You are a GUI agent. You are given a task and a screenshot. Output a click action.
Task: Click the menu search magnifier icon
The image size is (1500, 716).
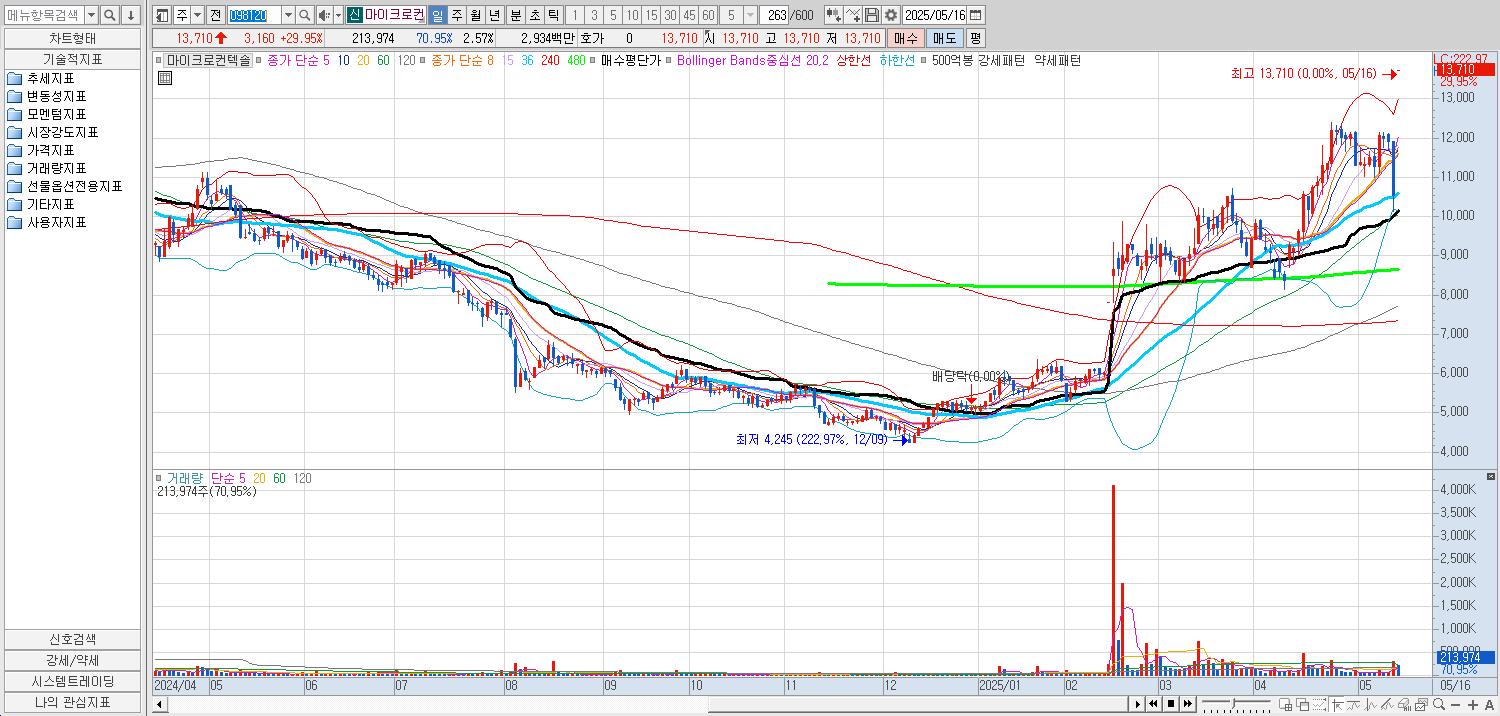[110, 15]
